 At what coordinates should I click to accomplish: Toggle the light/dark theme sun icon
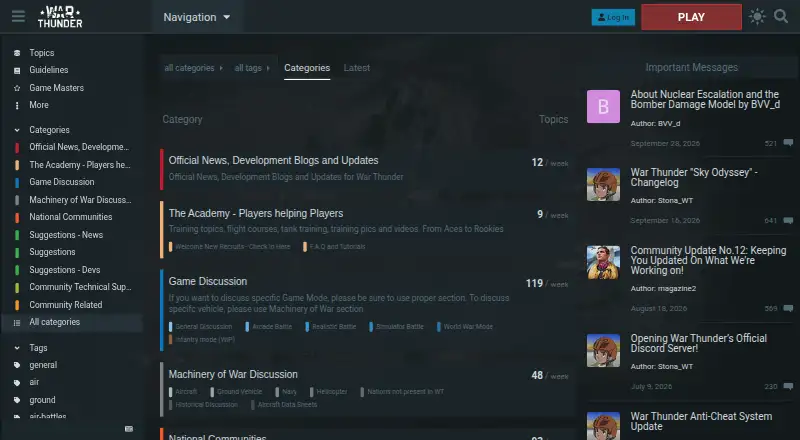point(757,17)
